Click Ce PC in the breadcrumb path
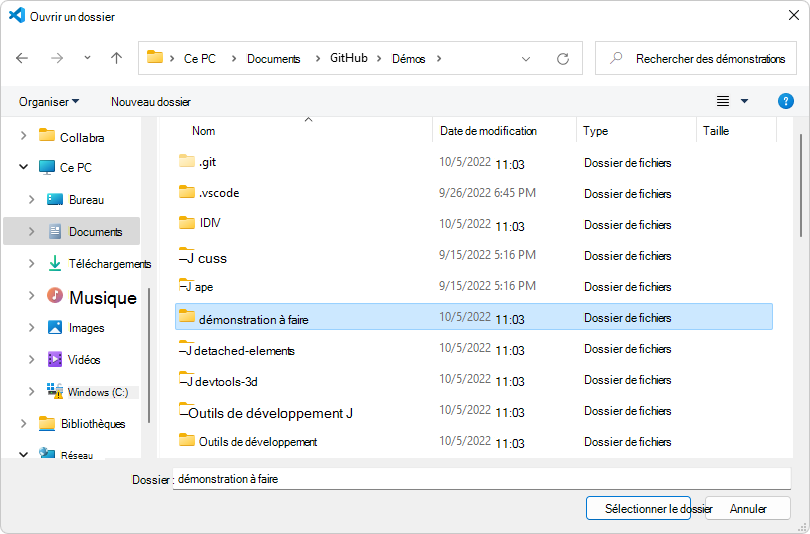This screenshot has height=534, width=810. tap(199, 58)
